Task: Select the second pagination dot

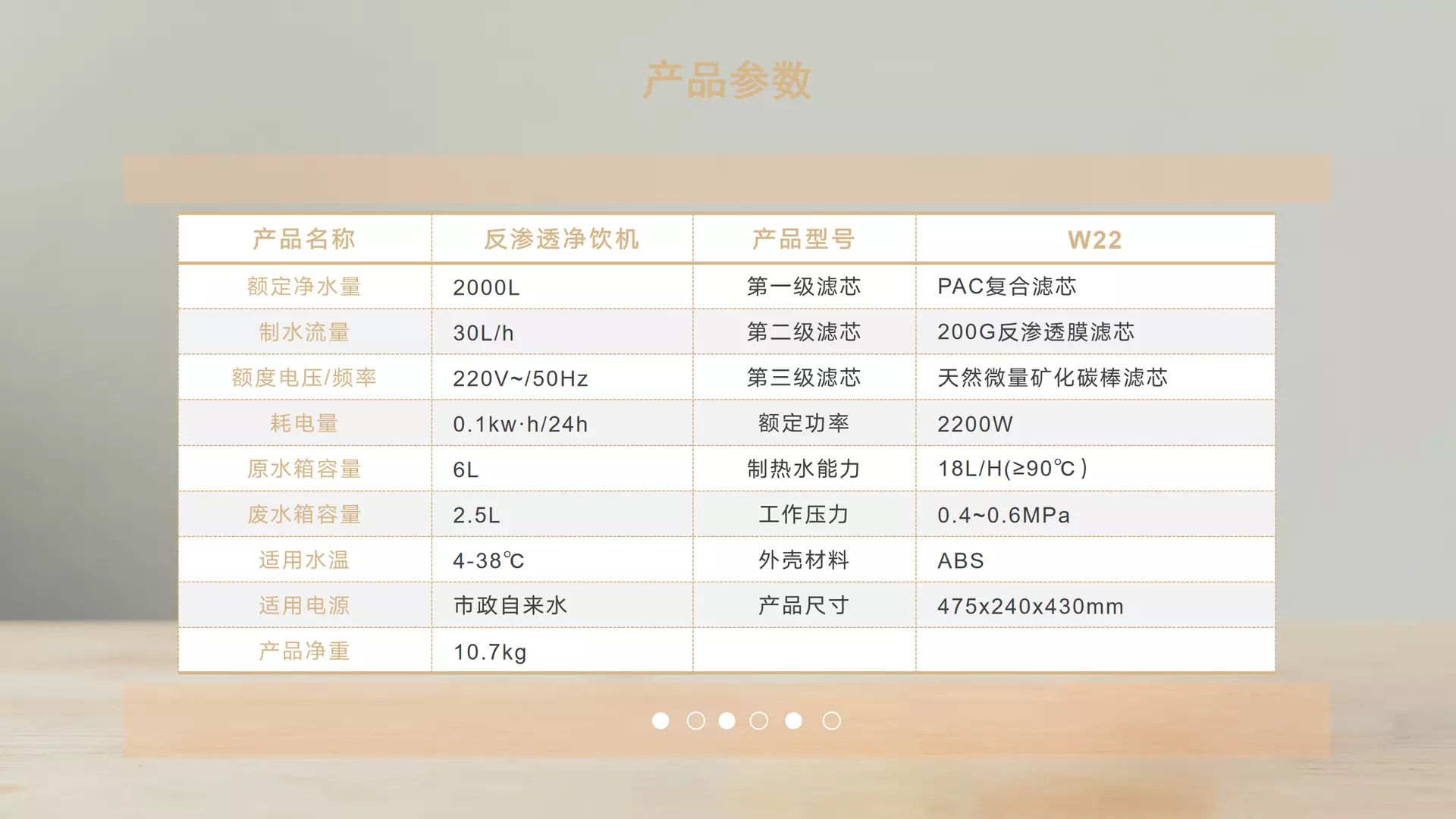Action: click(695, 720)
